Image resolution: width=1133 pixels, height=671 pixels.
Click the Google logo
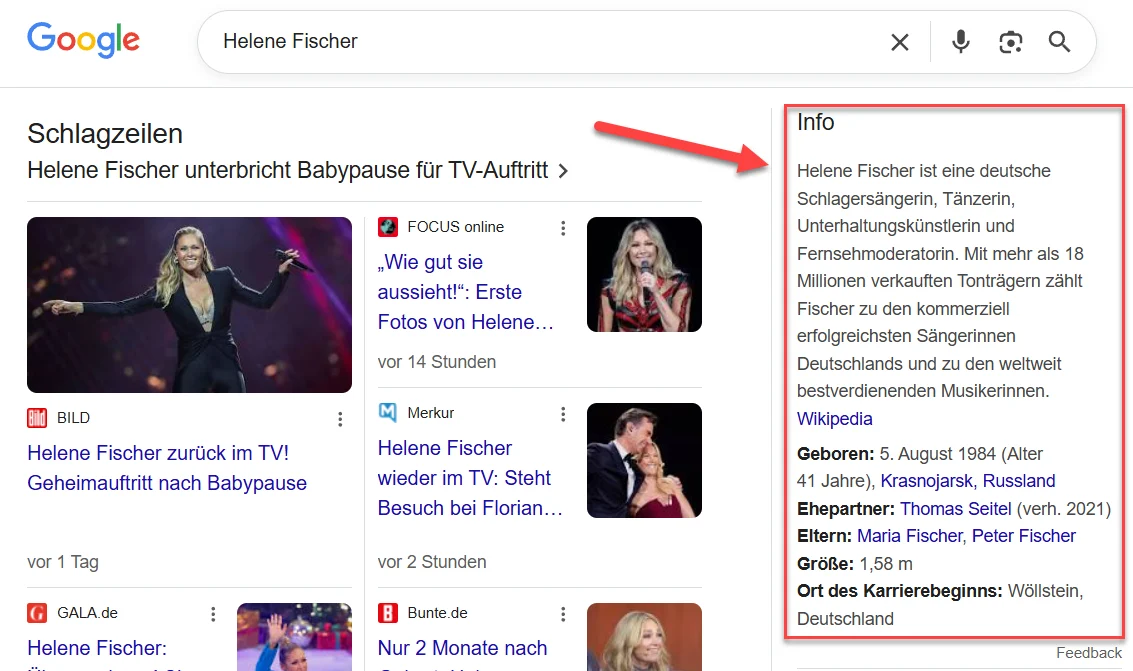[x=83, y=39]
